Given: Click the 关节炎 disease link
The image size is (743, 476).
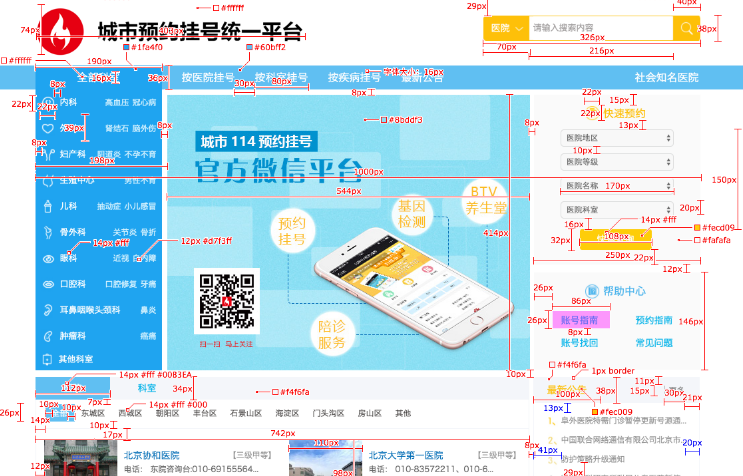Looking at the screenshot, I should pos(125,232).
